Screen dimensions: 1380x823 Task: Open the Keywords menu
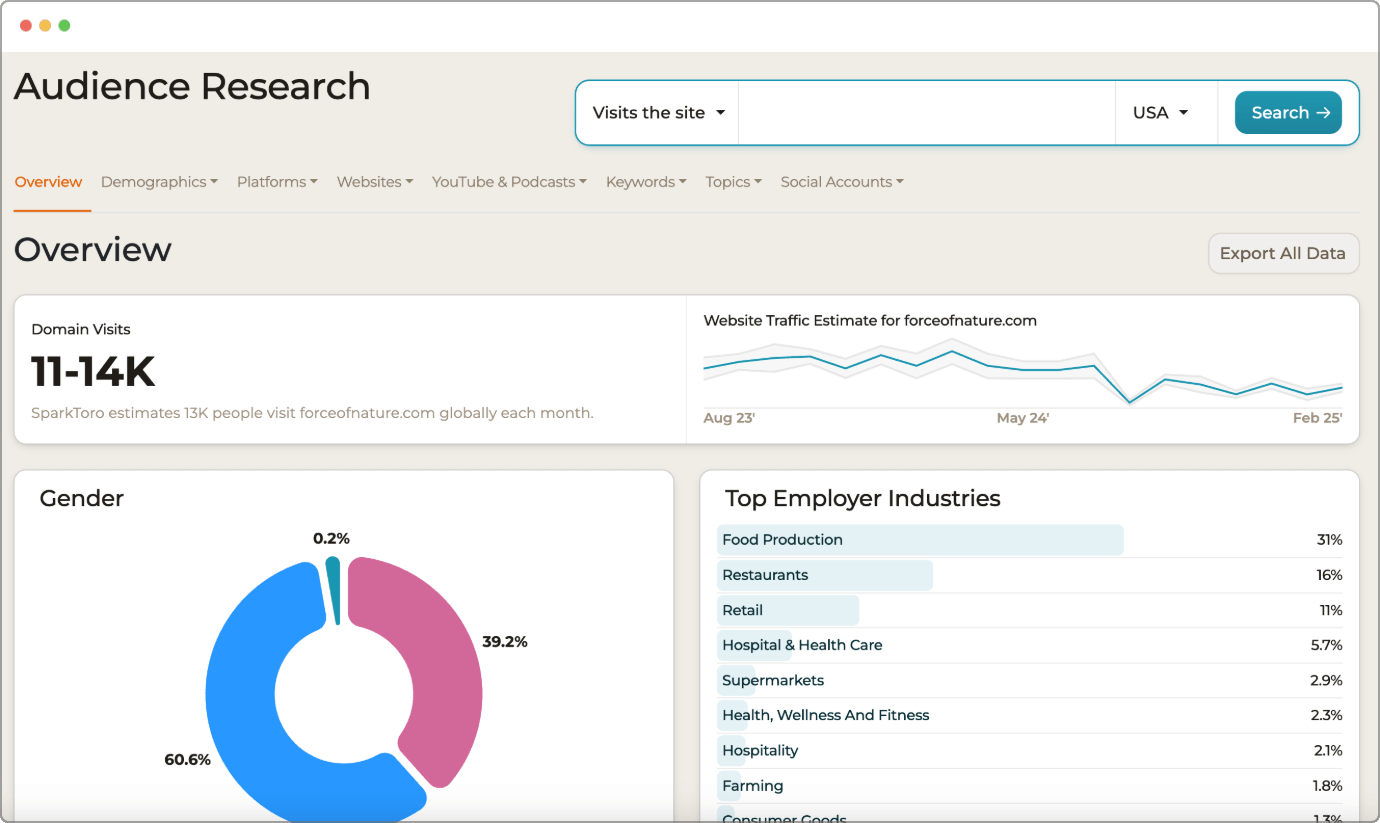(x=646, y=182)
